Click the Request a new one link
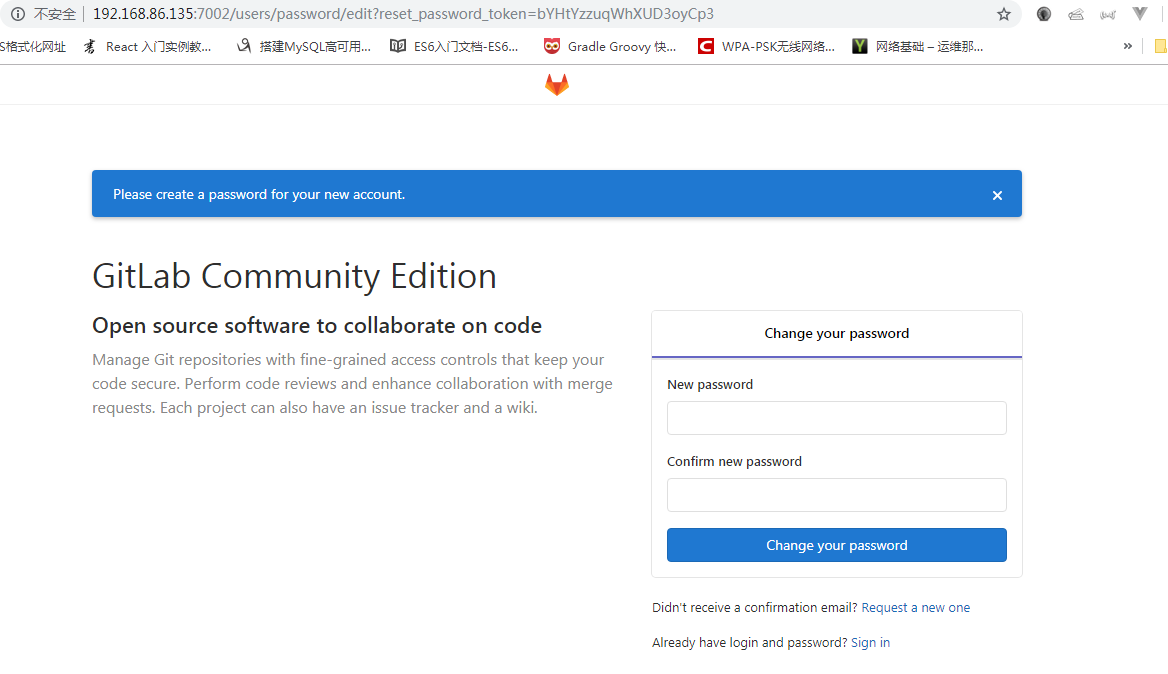 915,607
